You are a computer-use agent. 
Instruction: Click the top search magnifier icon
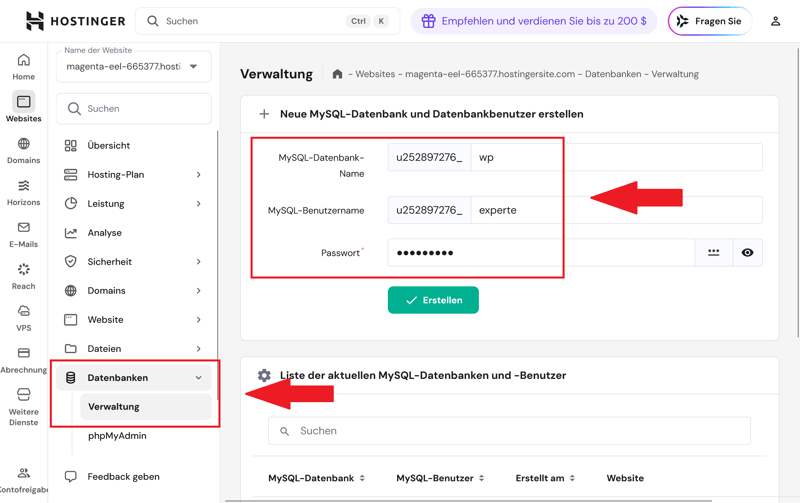pyautogui.click(x=153, y=21)
